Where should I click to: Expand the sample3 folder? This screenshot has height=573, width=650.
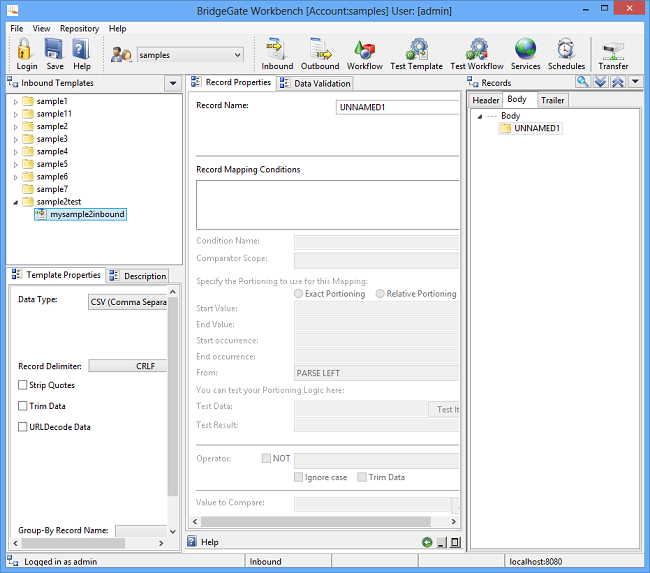pyautogui.click(x=16, y=139)
